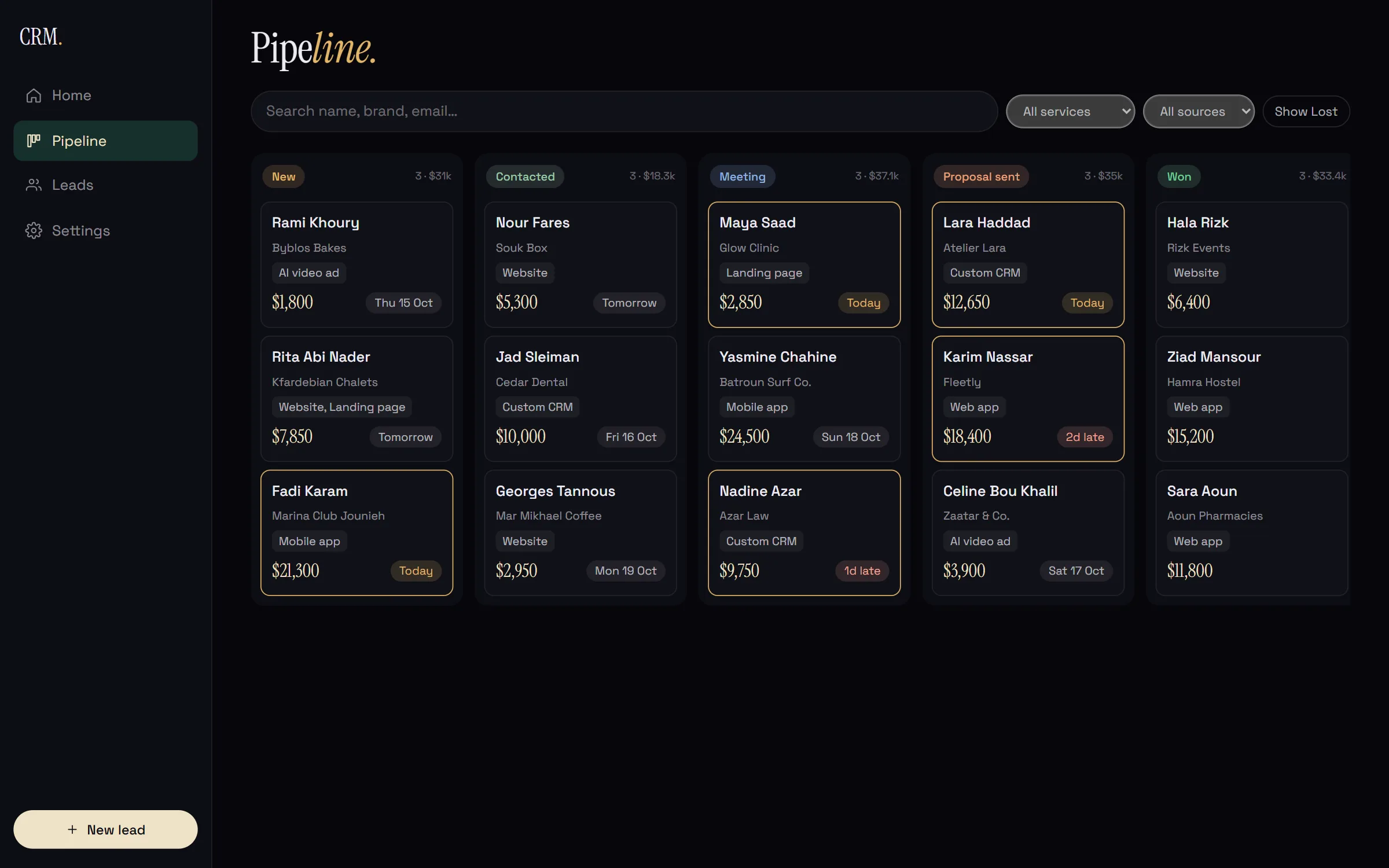Click the CRM logo
1389x868 pixels.
point(41,36)
